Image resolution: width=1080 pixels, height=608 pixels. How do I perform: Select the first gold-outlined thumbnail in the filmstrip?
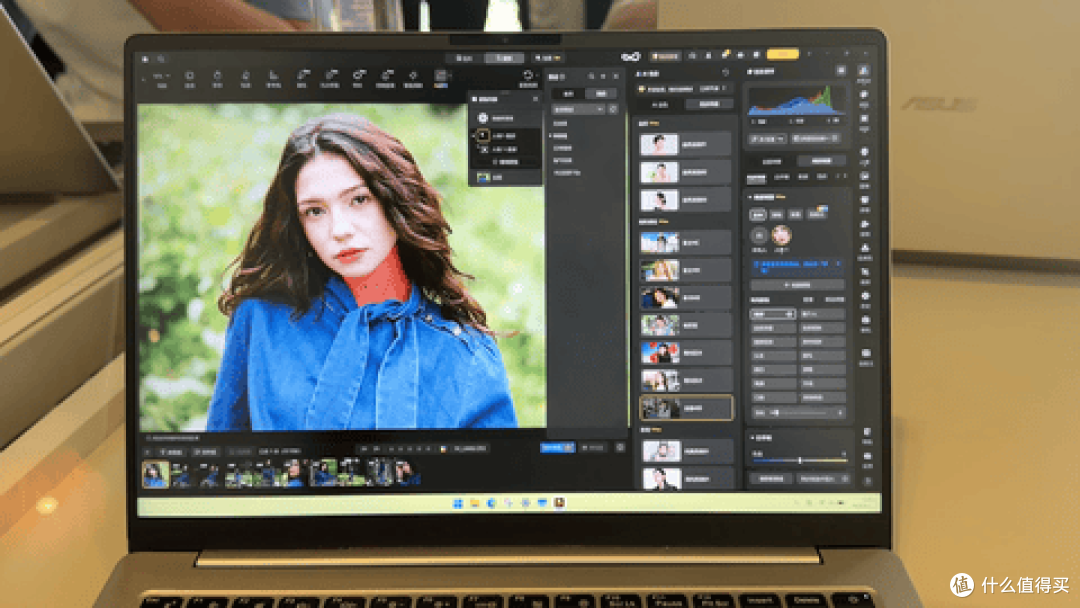[156, 474]
